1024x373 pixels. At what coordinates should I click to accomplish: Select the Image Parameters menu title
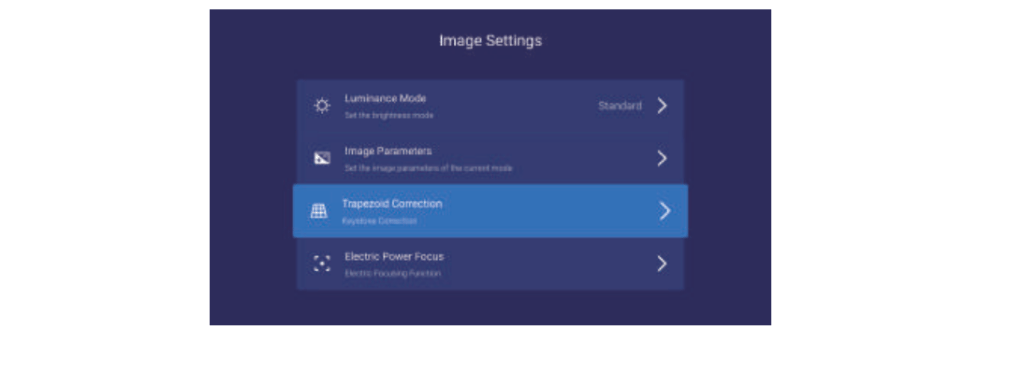click(x=388, y=151)
